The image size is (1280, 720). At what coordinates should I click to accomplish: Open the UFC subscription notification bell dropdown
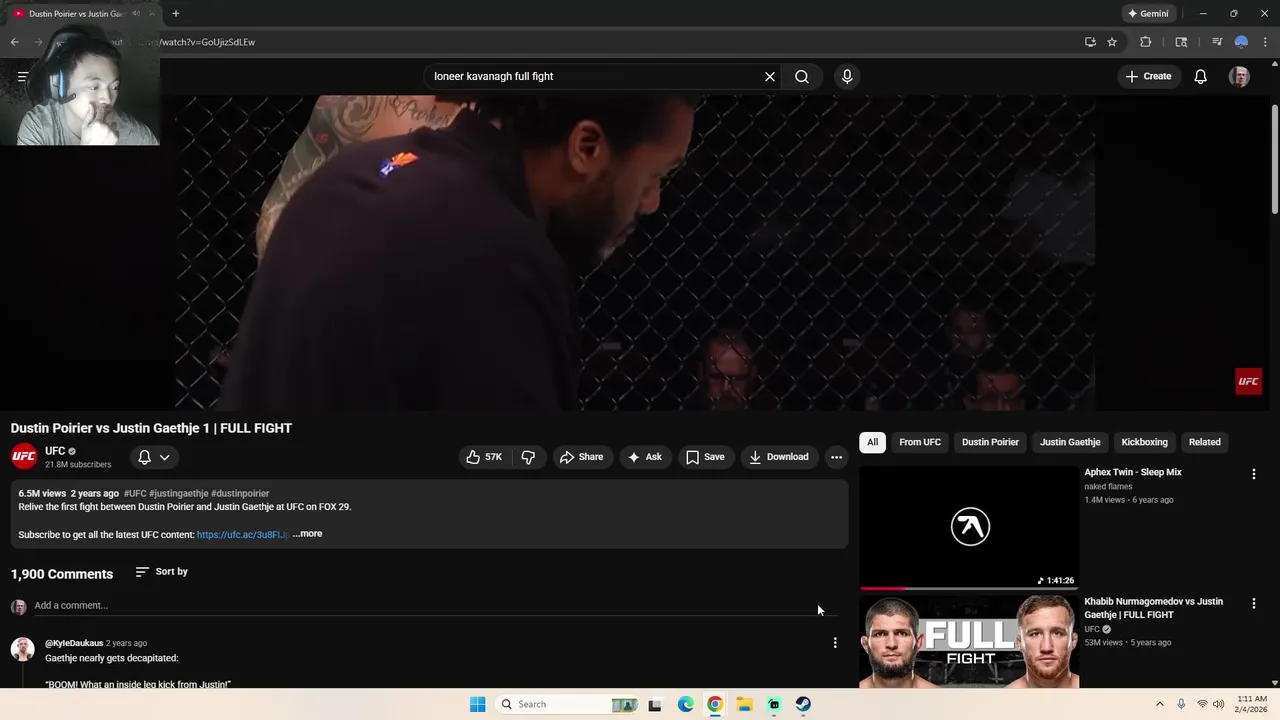click(154, 457)
